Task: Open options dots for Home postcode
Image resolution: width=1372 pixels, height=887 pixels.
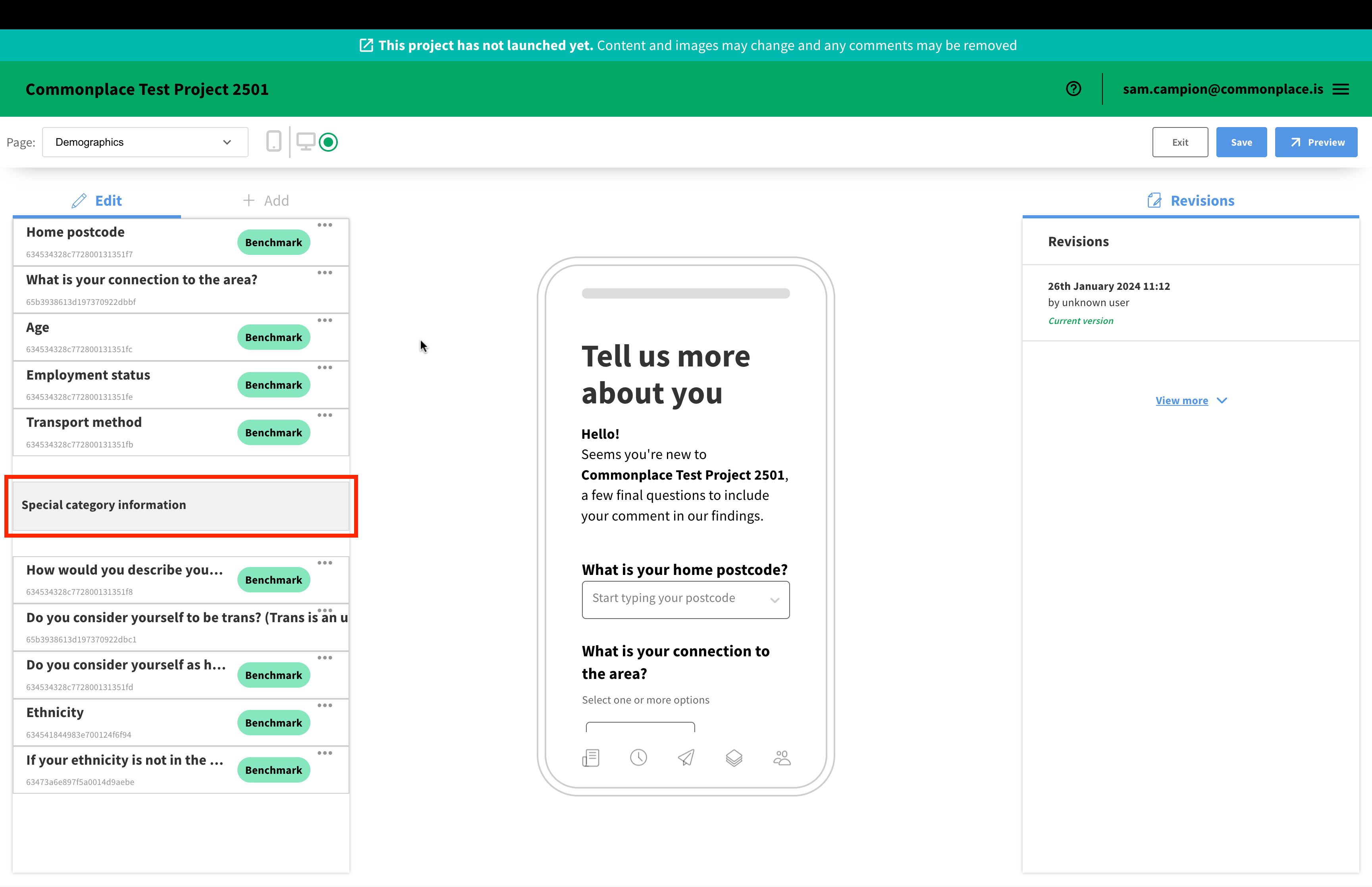Action: point(325,225)
